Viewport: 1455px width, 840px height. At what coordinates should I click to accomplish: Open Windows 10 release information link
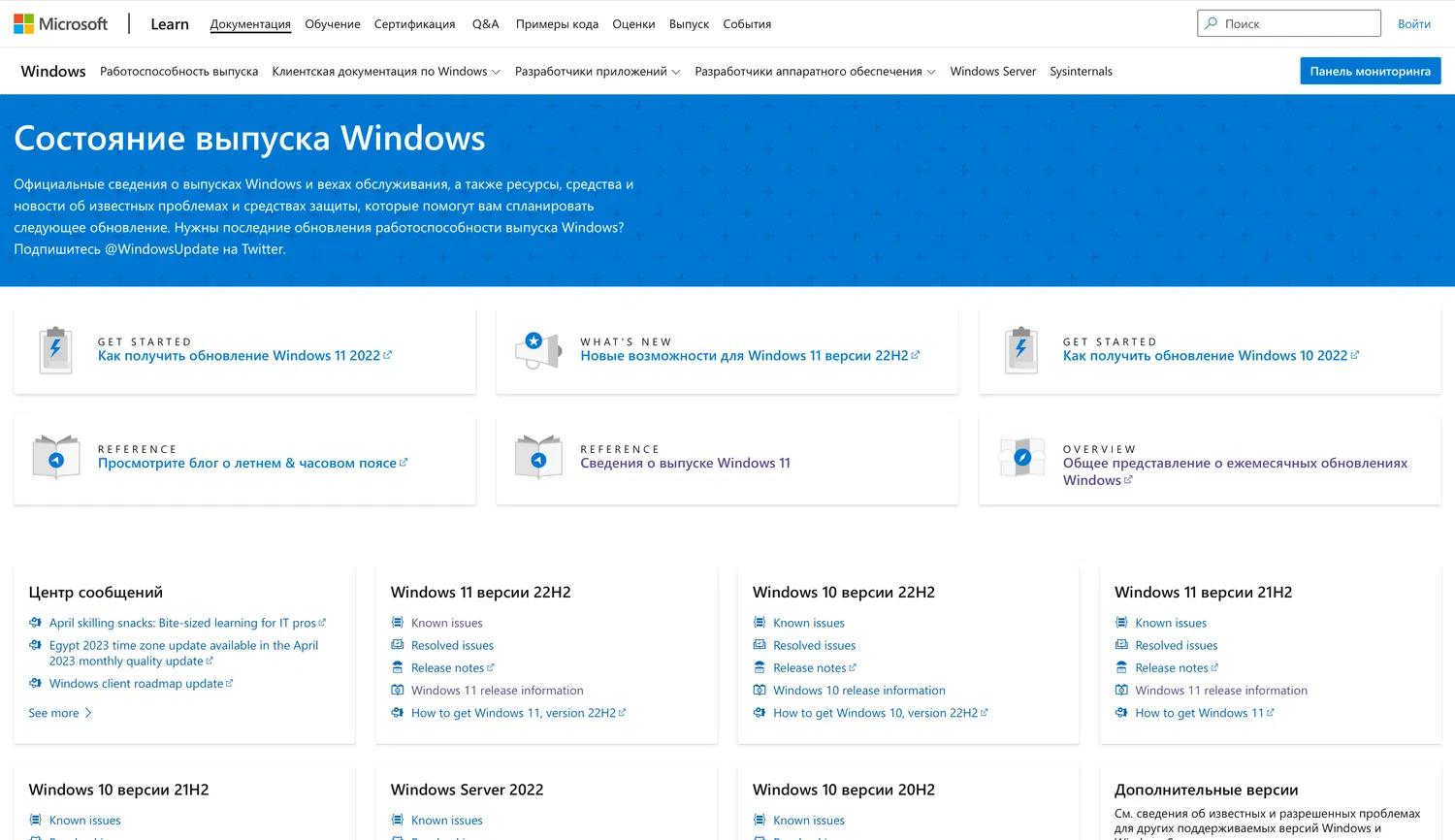click(858, 691)
